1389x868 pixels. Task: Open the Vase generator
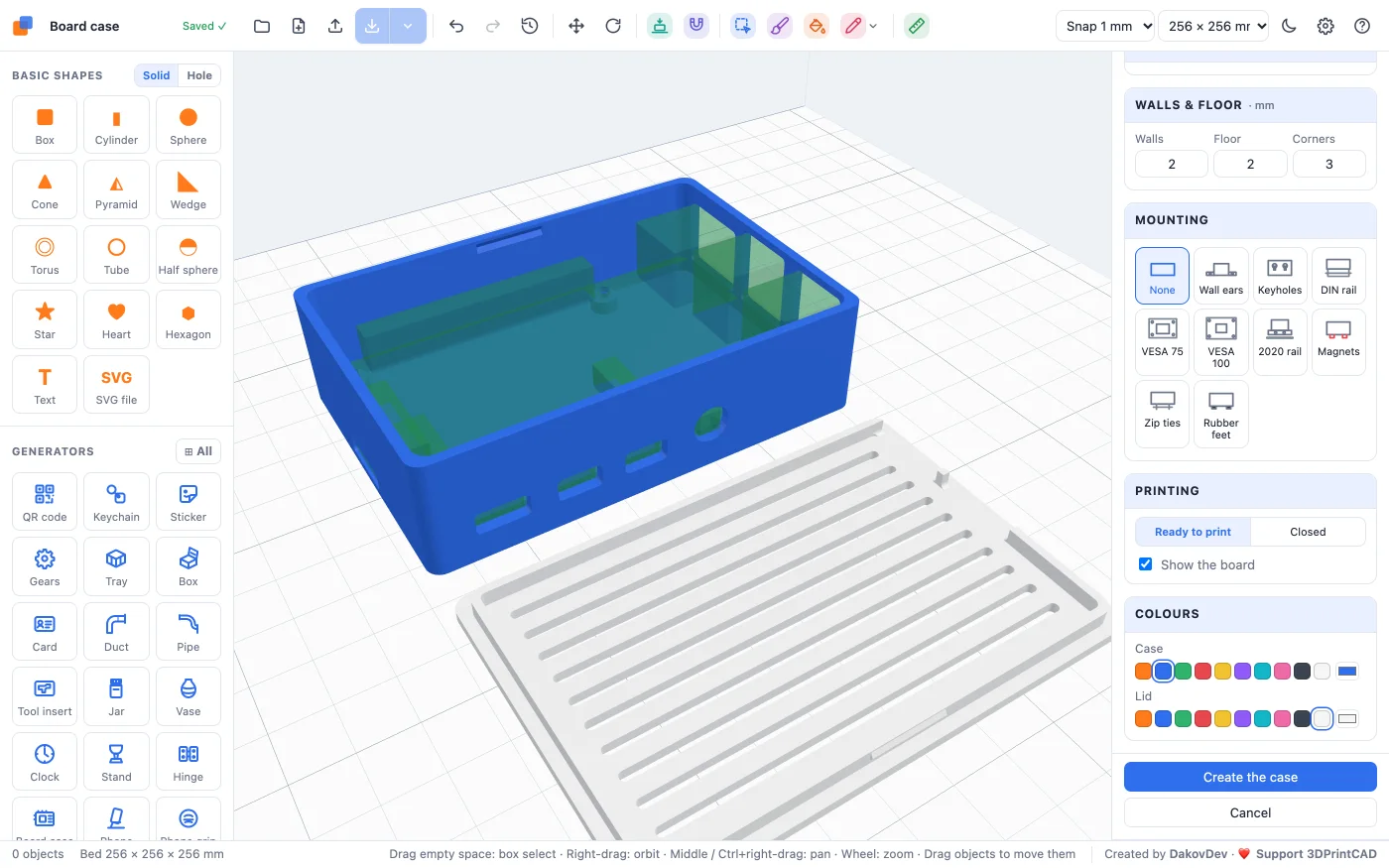[189, 696]
